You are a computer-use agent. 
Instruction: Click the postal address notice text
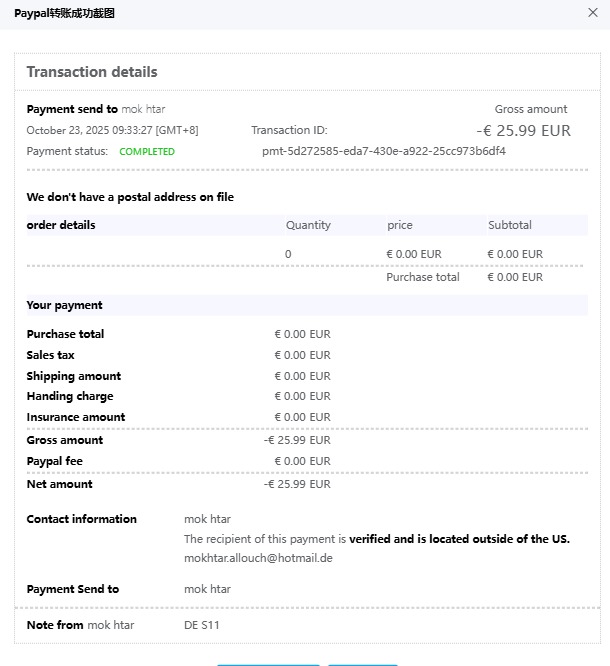point(130,197)
